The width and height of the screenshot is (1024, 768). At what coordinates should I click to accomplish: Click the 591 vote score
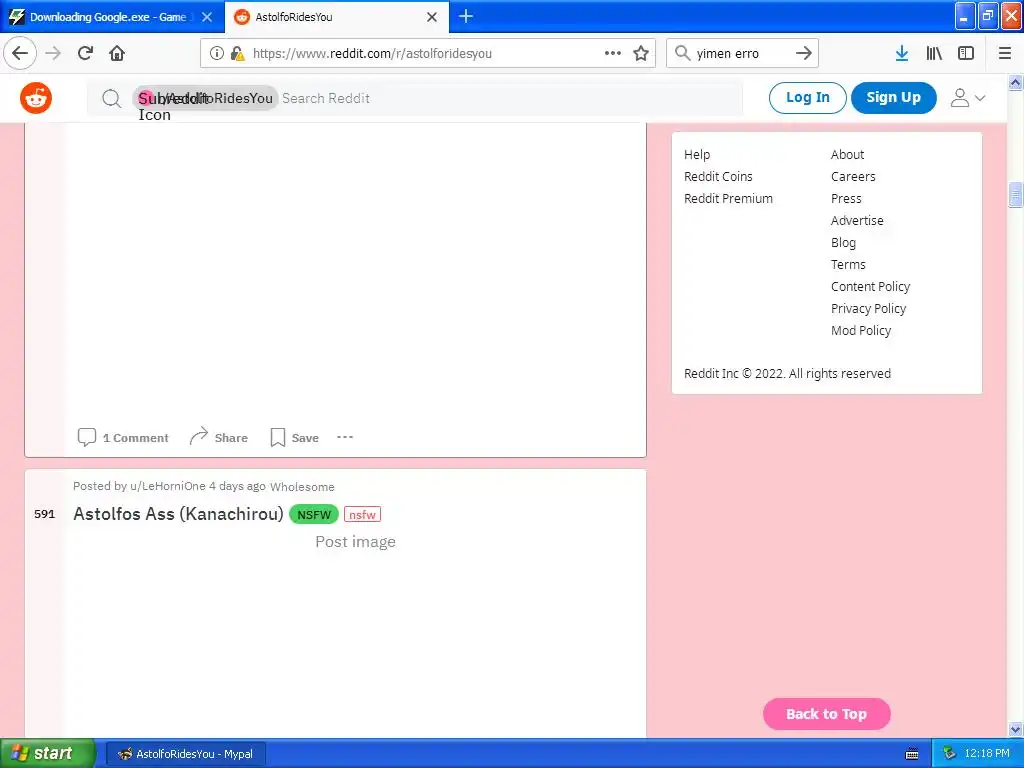coord(44,514)
